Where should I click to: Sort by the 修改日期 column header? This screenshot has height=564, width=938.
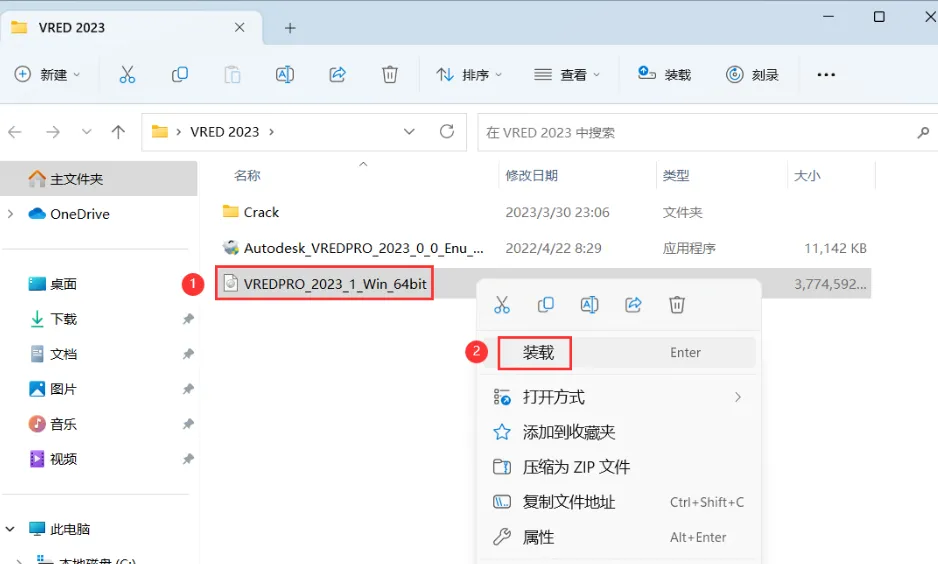coord(531,175)
